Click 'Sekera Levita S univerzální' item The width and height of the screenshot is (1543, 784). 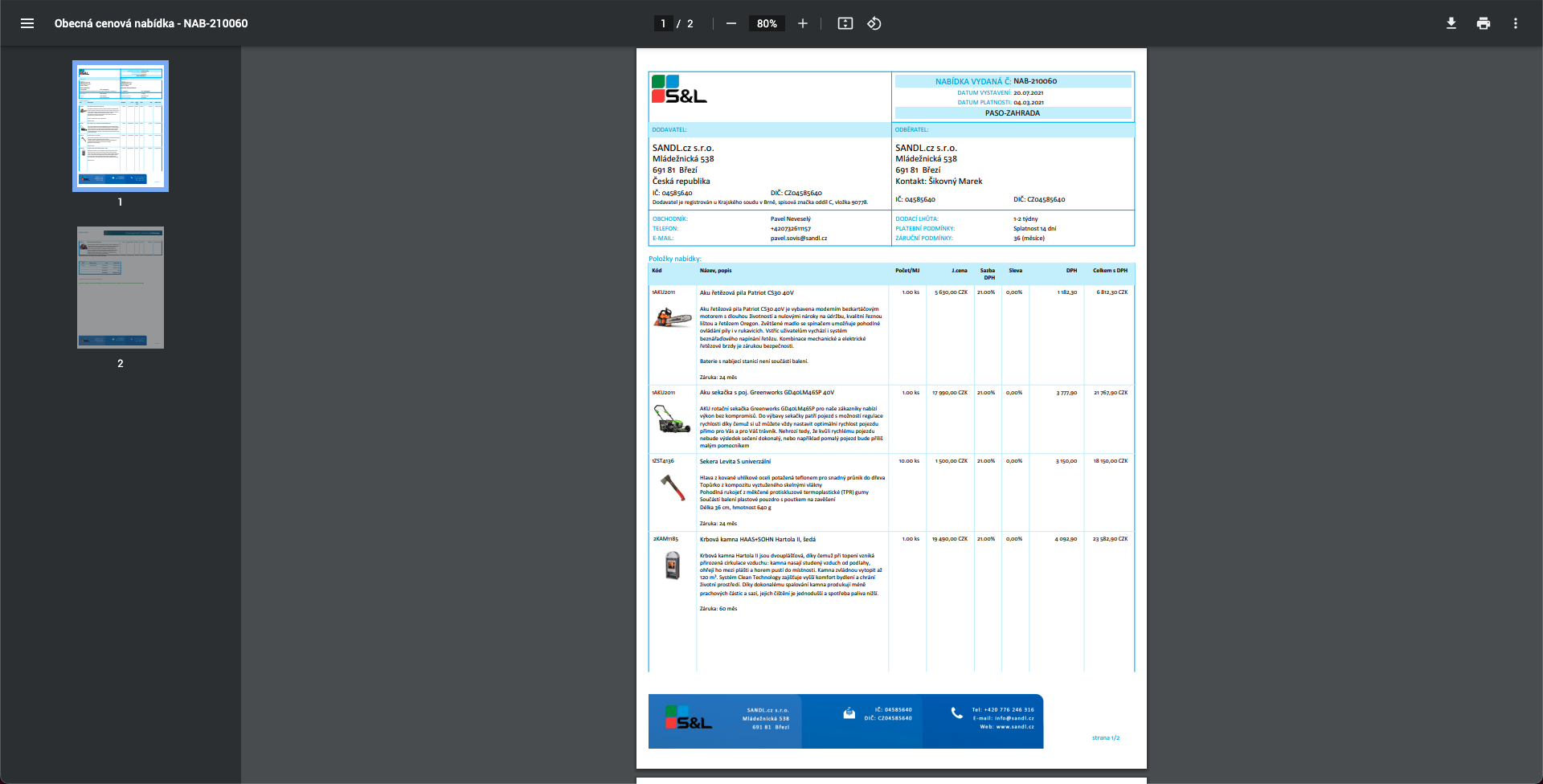735,462
